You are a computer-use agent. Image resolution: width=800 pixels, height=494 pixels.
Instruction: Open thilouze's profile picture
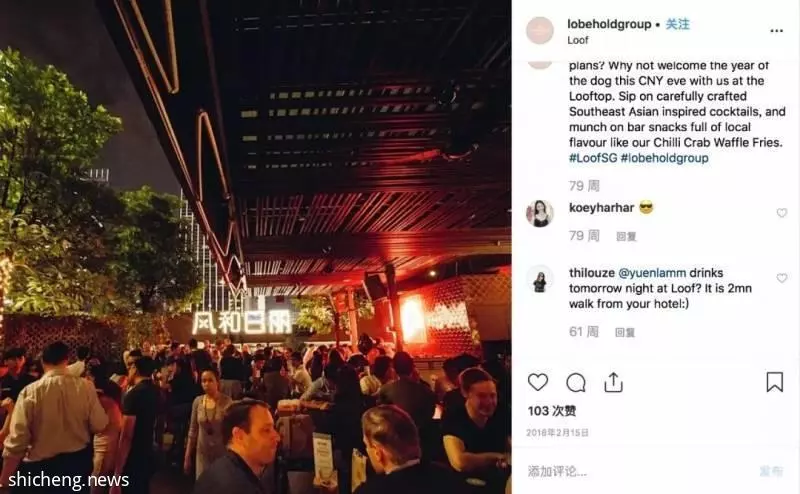tap(540, 279)
